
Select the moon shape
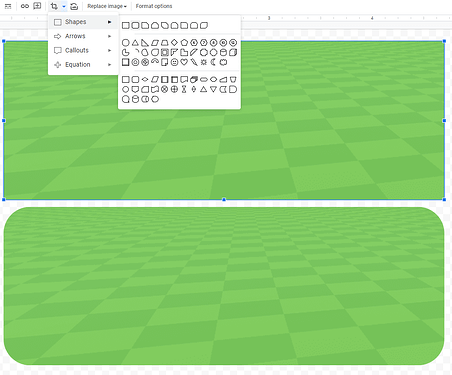tap(213, 62)
